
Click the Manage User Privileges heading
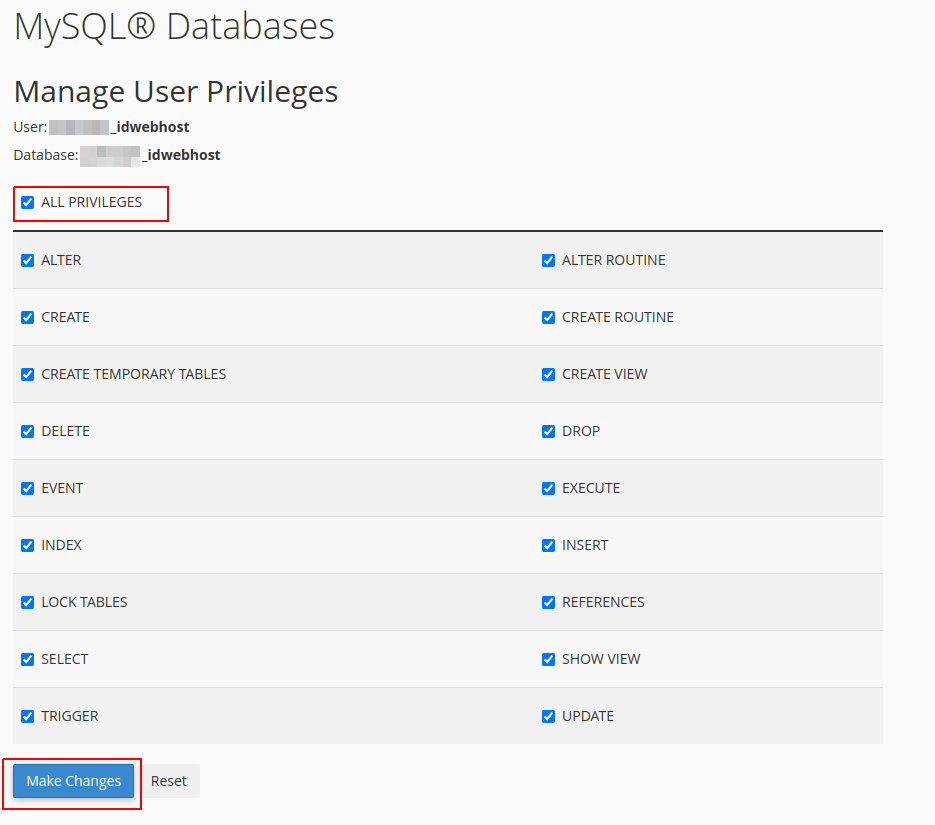pyautogui.click(x=176, y=92)
